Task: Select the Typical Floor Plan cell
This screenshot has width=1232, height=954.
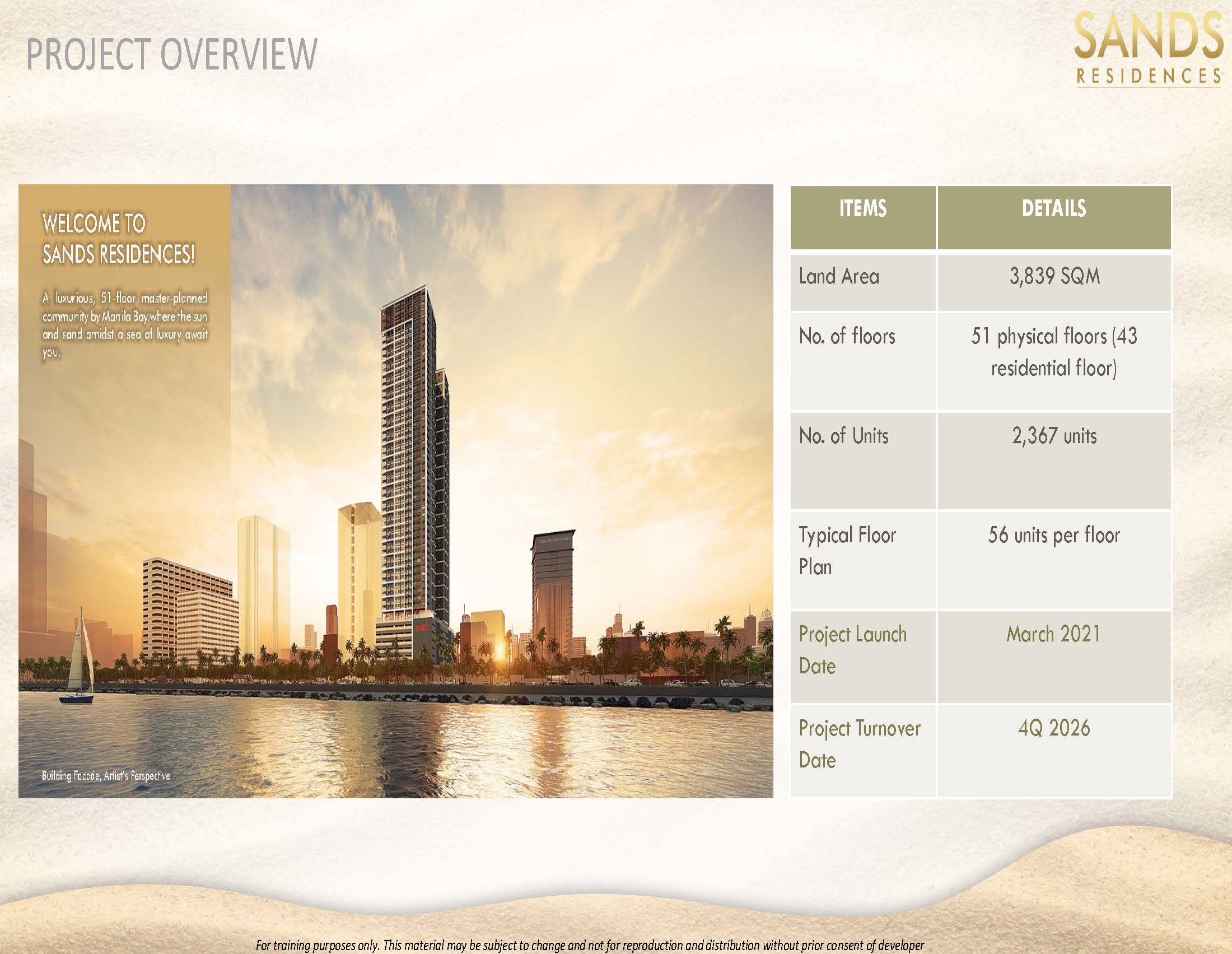Action: [863, 560]
